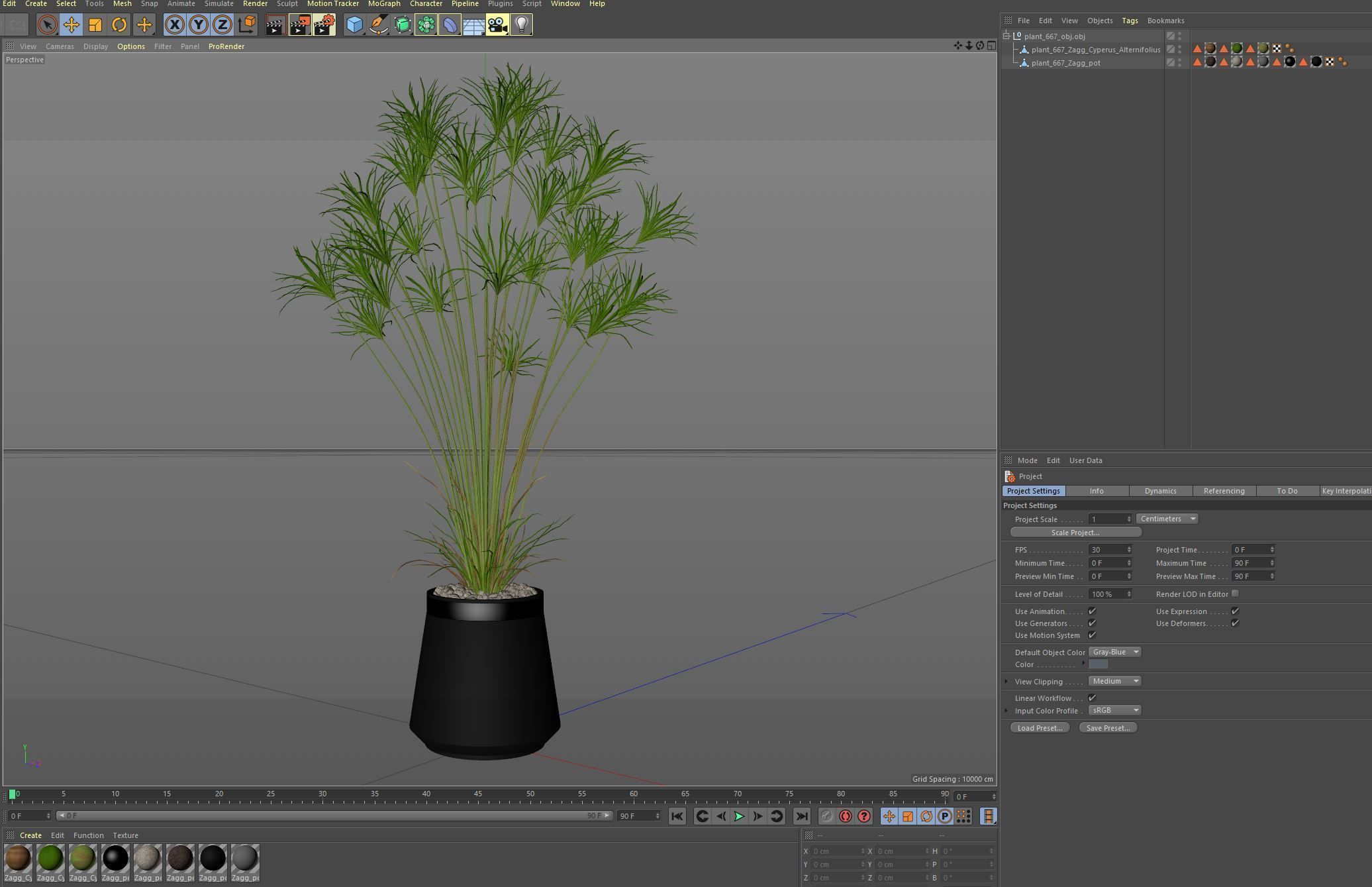Uncheck Linear Workflow option
The width and height of the screenshot is (1372, 887).
(x=1092, y=698)
